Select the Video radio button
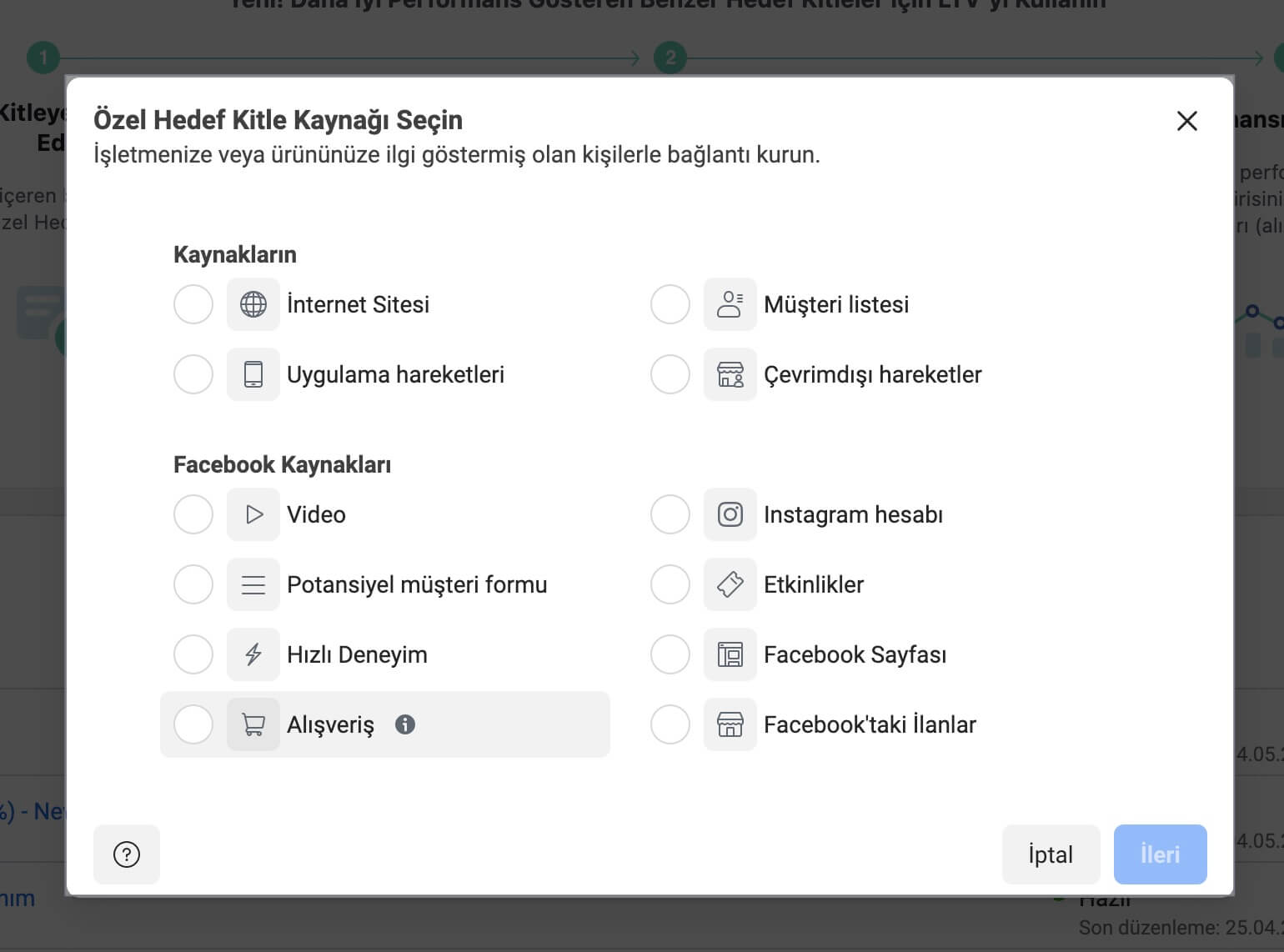Image resolution: width=1284 pixels, height=952 pixels. [193, 514]
